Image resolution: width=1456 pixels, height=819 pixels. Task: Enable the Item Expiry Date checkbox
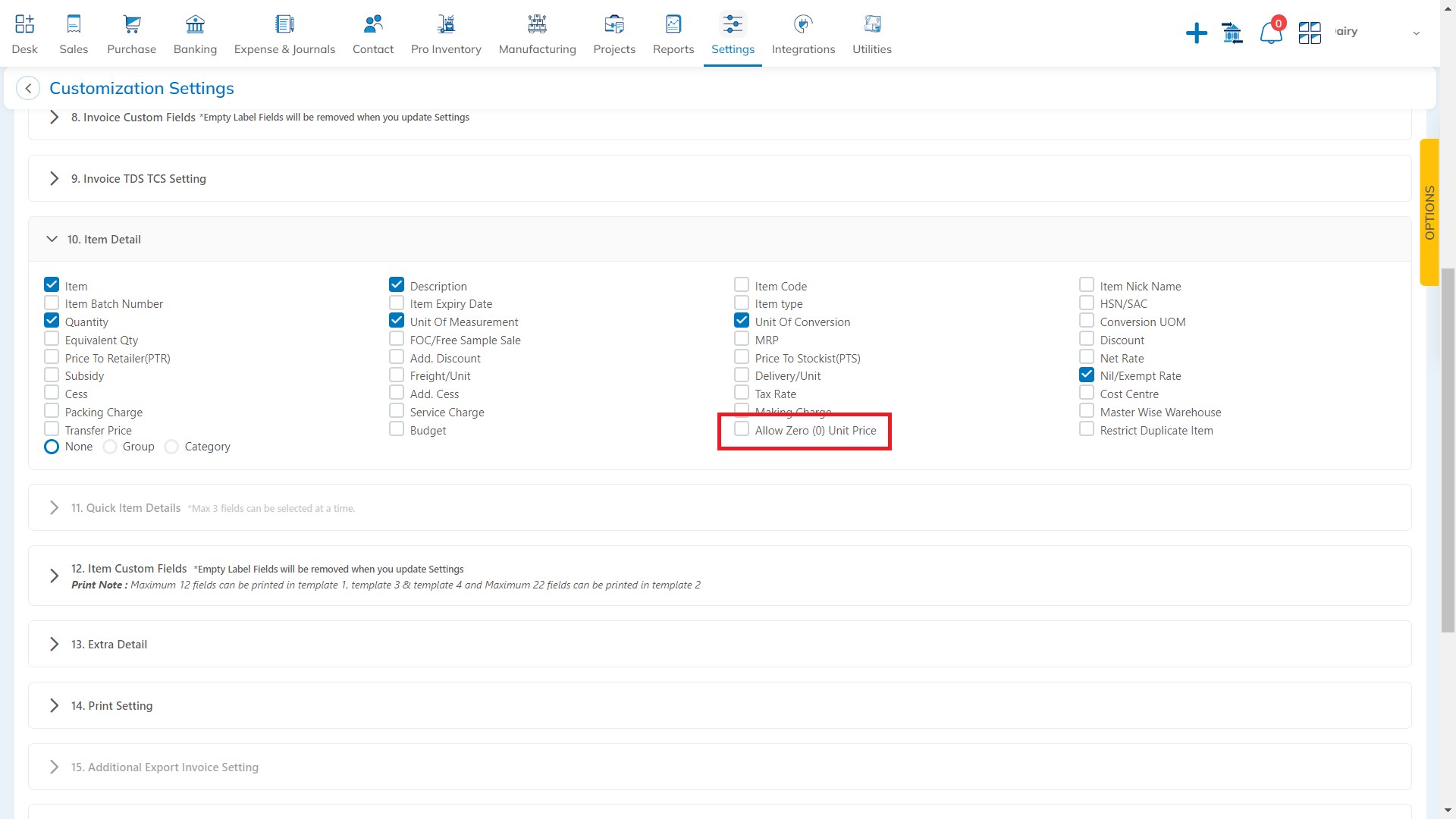[x=397, y=303]
